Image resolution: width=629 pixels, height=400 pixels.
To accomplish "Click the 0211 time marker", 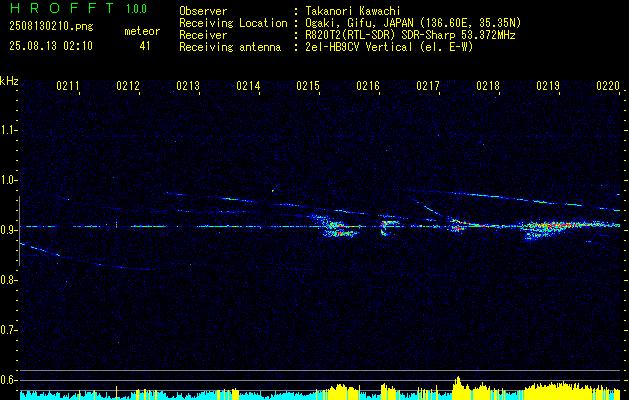I will 68,86.
